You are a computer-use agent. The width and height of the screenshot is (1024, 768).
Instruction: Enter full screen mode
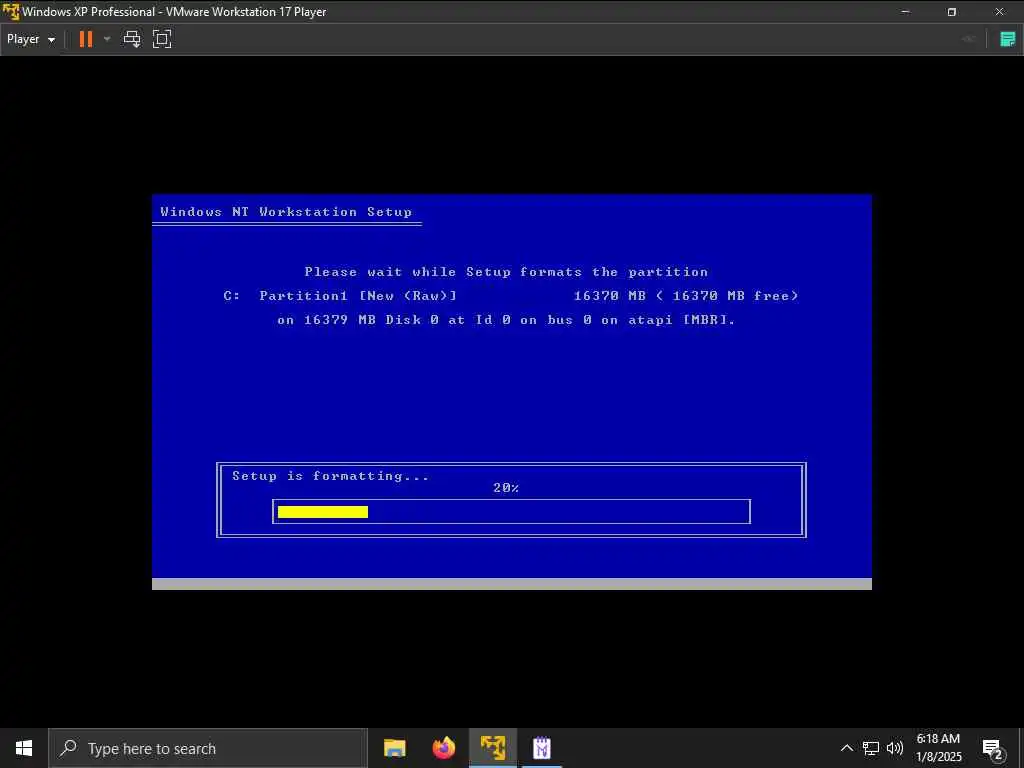[x=162, y=39]
